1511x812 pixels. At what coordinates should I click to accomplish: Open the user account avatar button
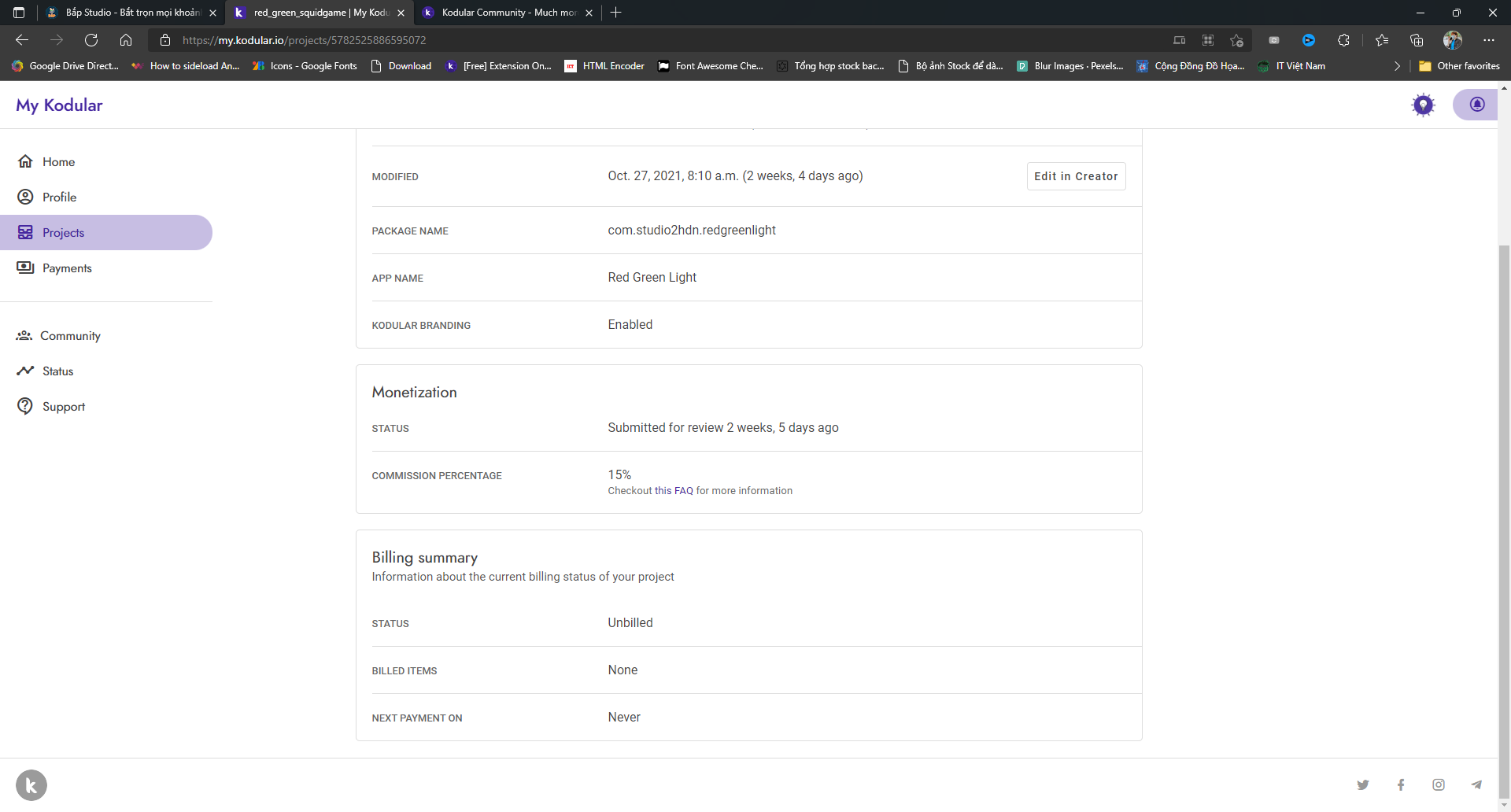(1476, 105)
